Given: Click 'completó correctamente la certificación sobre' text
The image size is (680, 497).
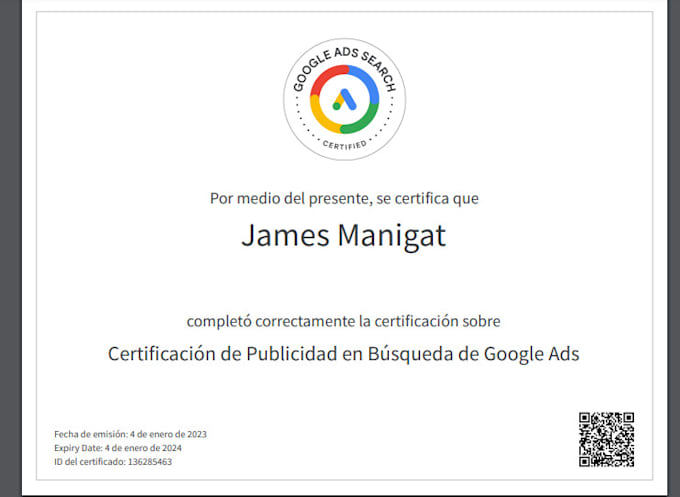Looking at the screenshot, I should click(343, 321).
